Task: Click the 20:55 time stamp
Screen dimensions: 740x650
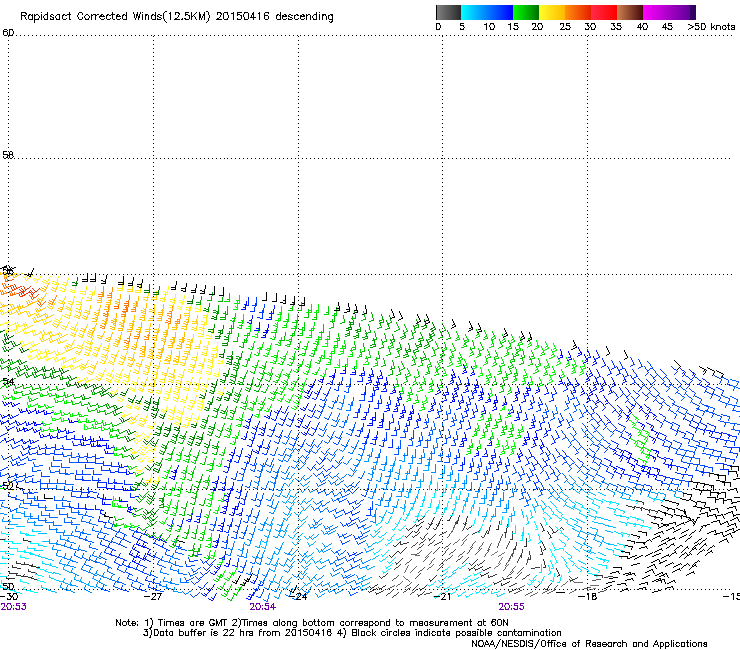Action: coord(512,607)
